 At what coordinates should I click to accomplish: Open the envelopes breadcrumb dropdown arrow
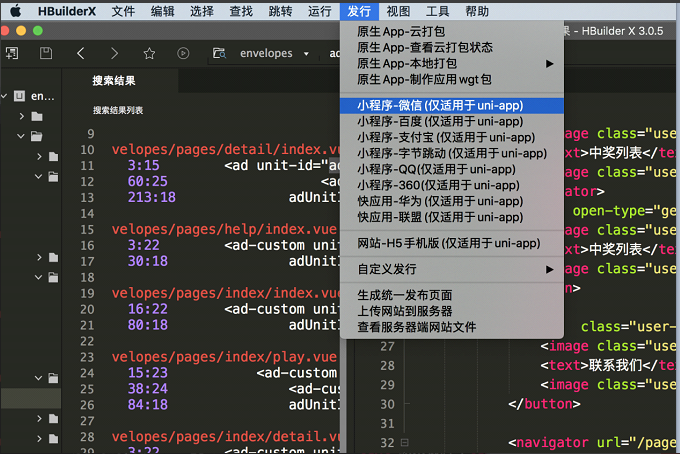(306, 54)
